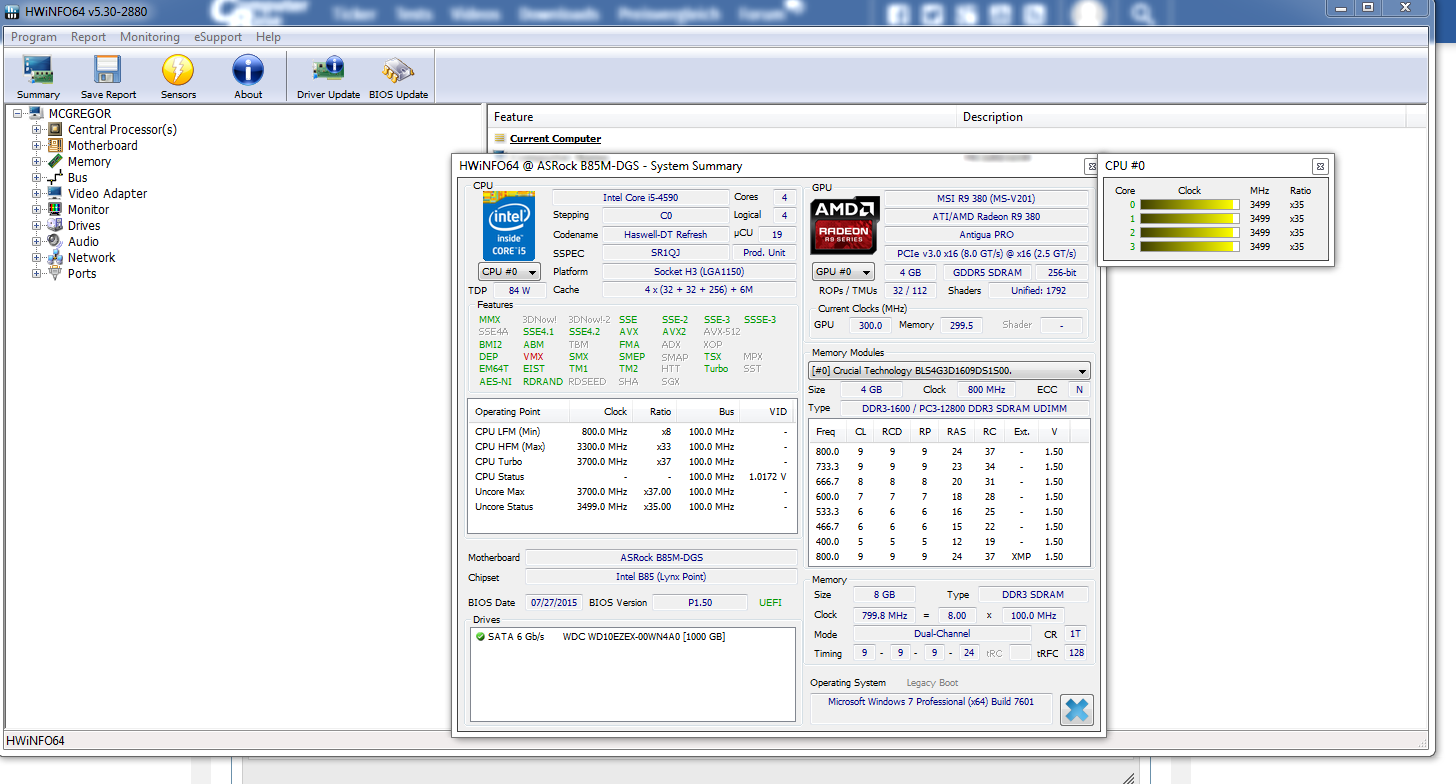Click the Windows 7 Professional OS field
The image size is (1456, 784).
pos(930,708)
